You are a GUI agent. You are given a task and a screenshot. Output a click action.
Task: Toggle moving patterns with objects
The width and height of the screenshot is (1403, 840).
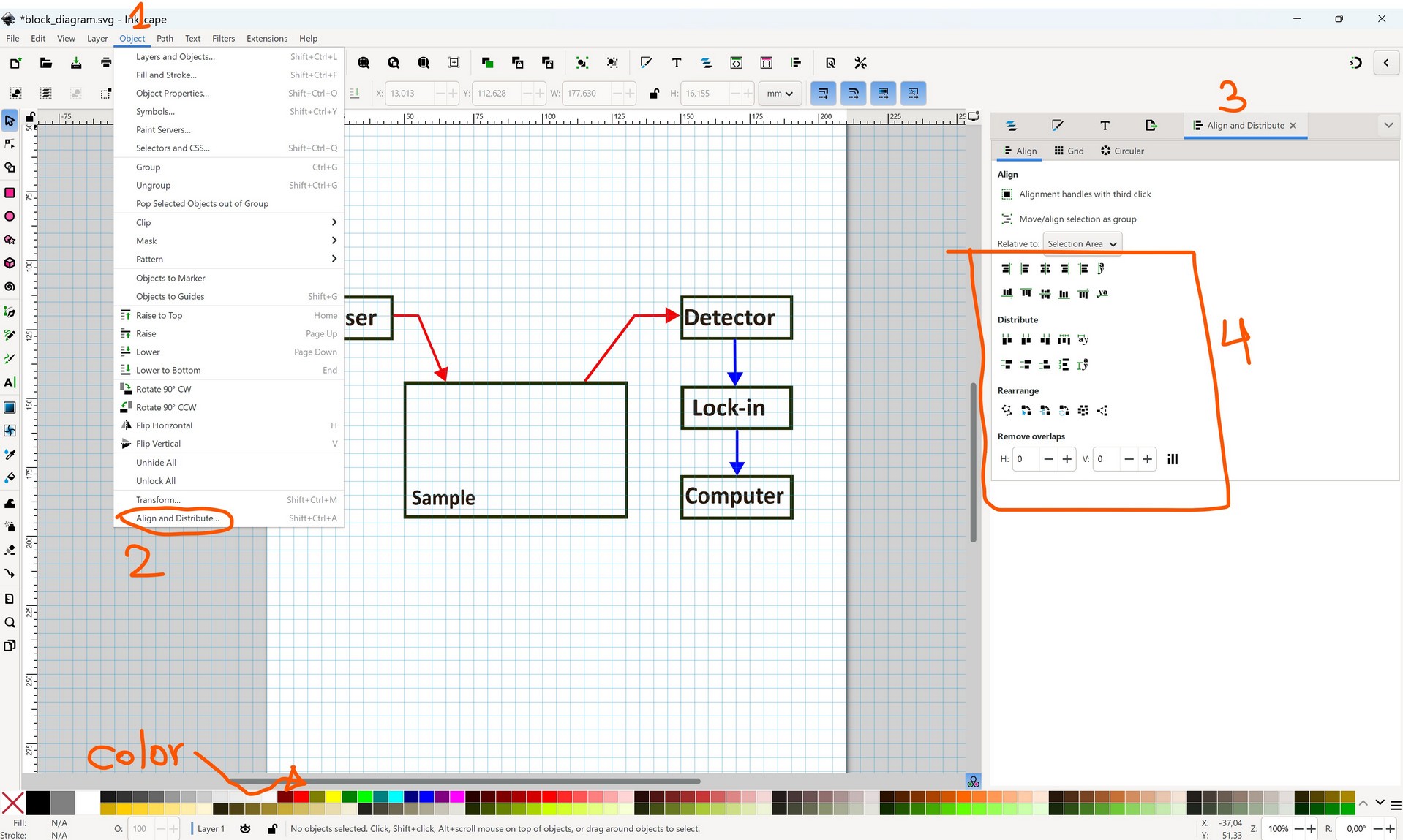pyautogui.click(x=913, y=94)
